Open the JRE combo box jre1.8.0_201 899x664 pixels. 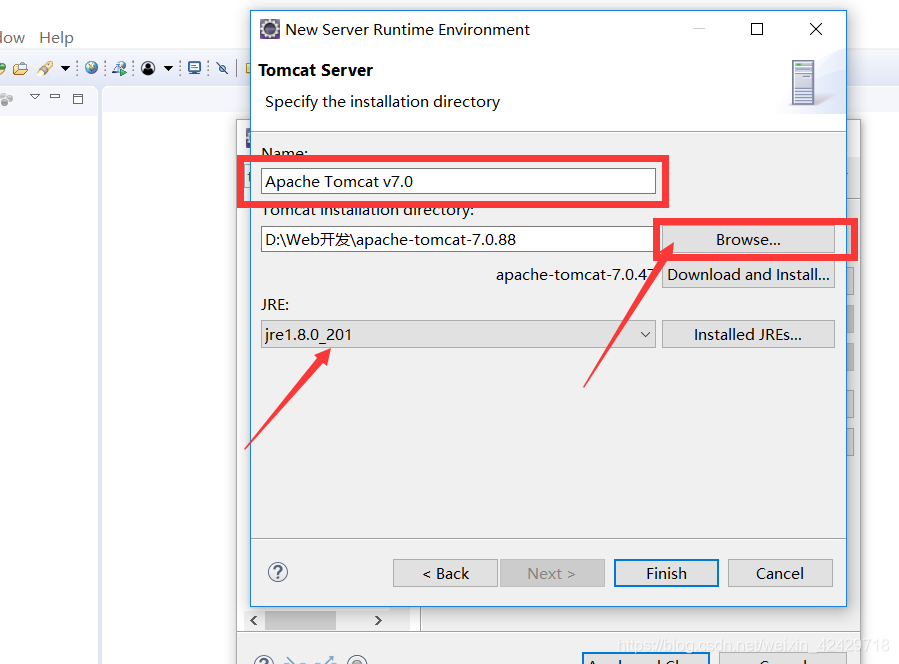tap(458, 334)
